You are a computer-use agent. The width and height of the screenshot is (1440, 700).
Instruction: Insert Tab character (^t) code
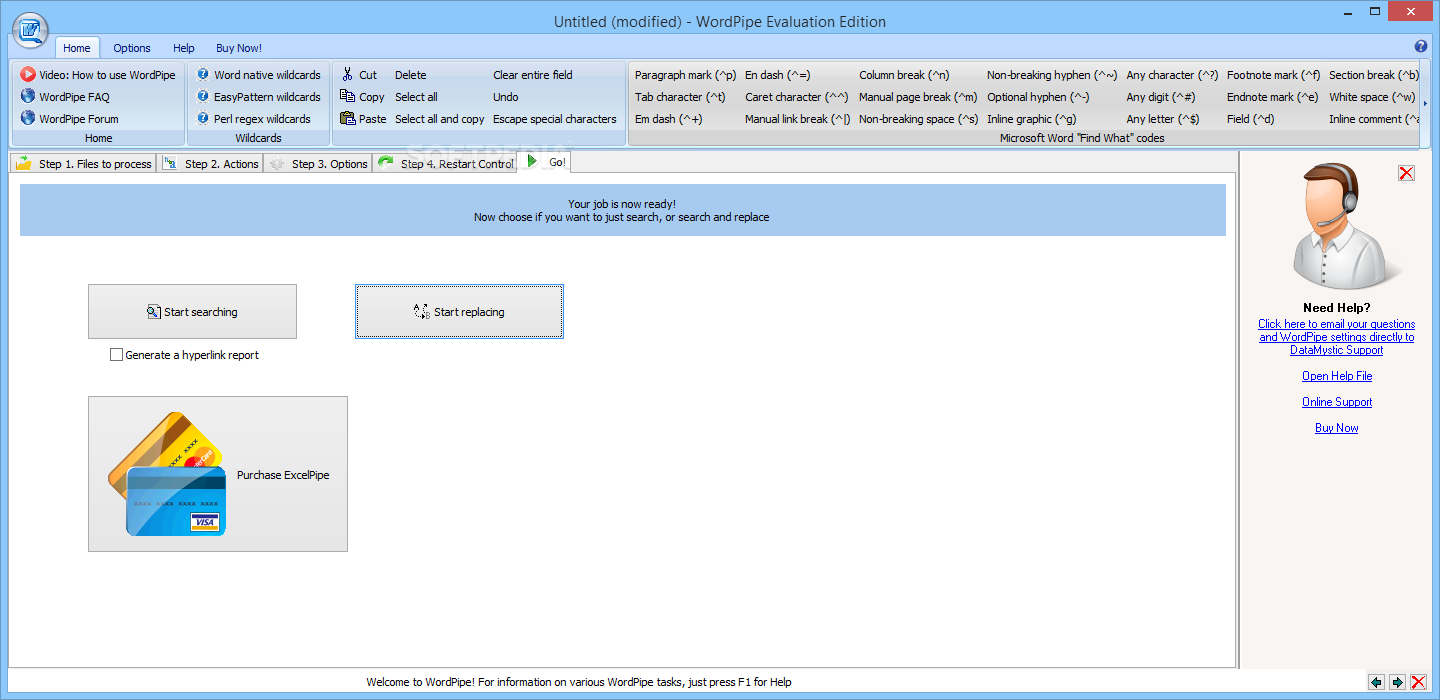(x=680, y=97)
